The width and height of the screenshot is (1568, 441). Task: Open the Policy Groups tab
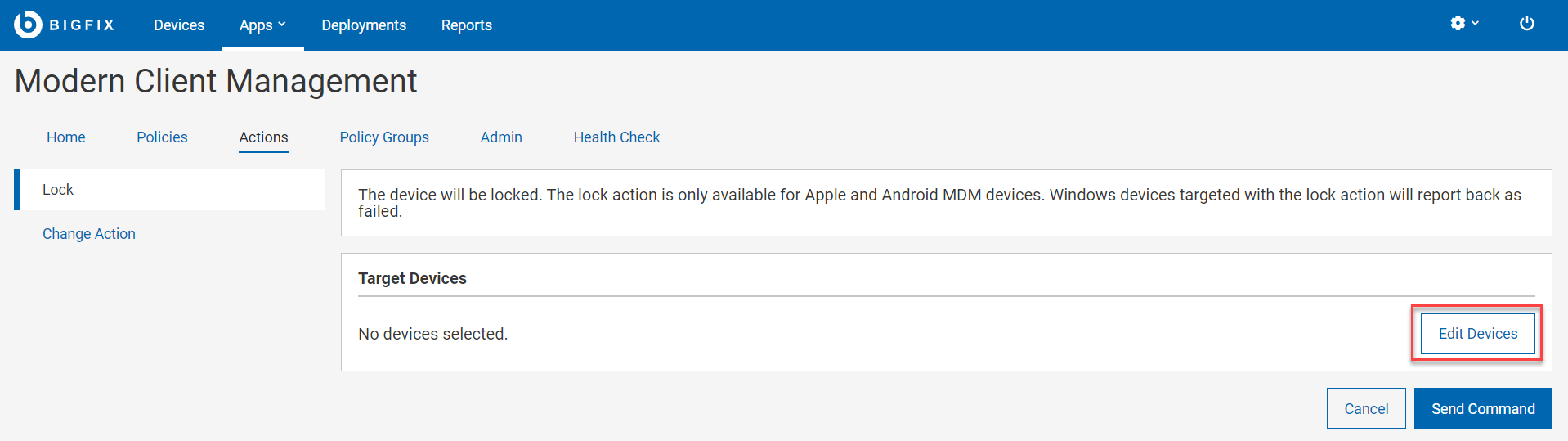384,137
